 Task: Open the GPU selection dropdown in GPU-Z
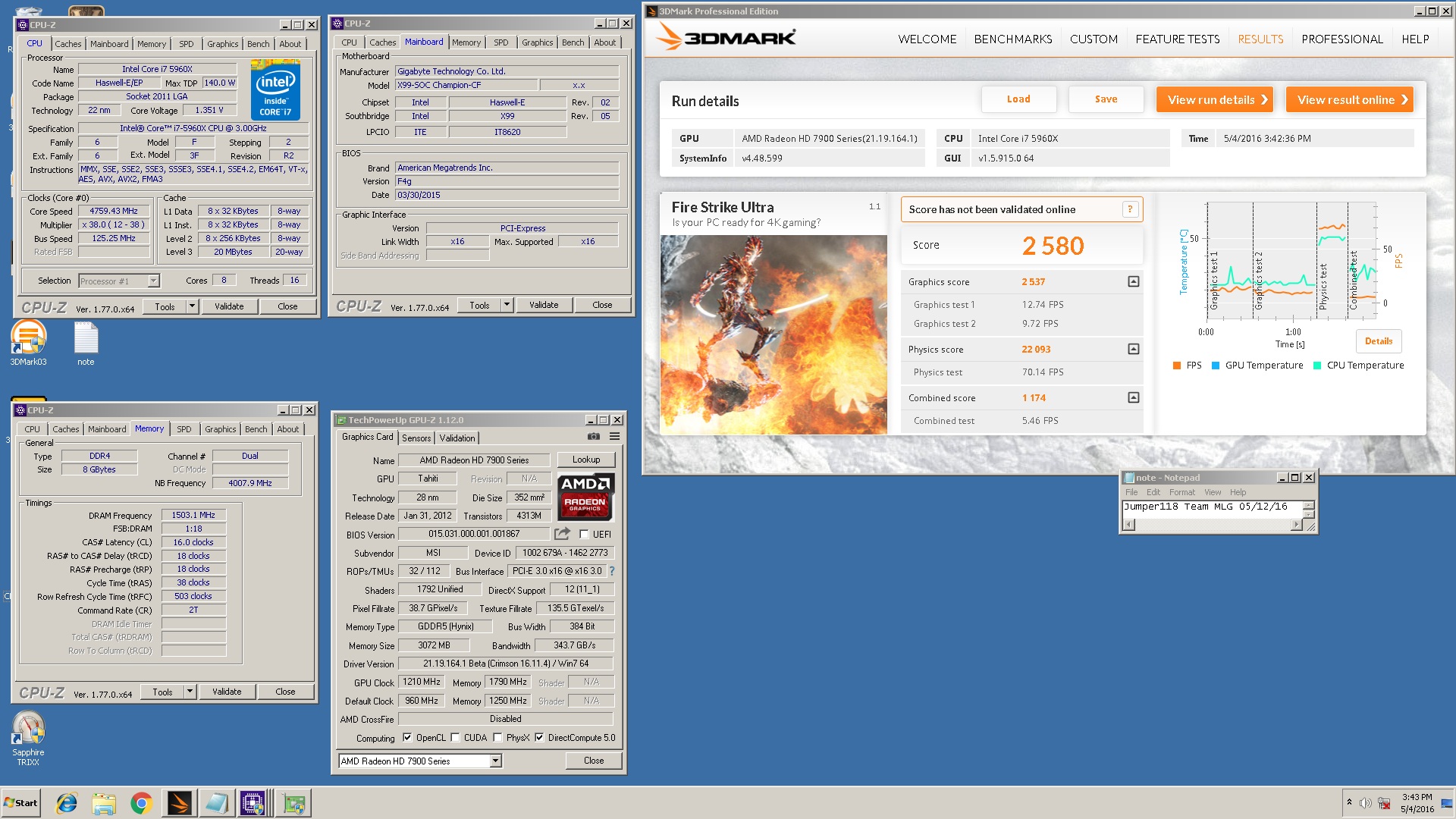(495, 761)
